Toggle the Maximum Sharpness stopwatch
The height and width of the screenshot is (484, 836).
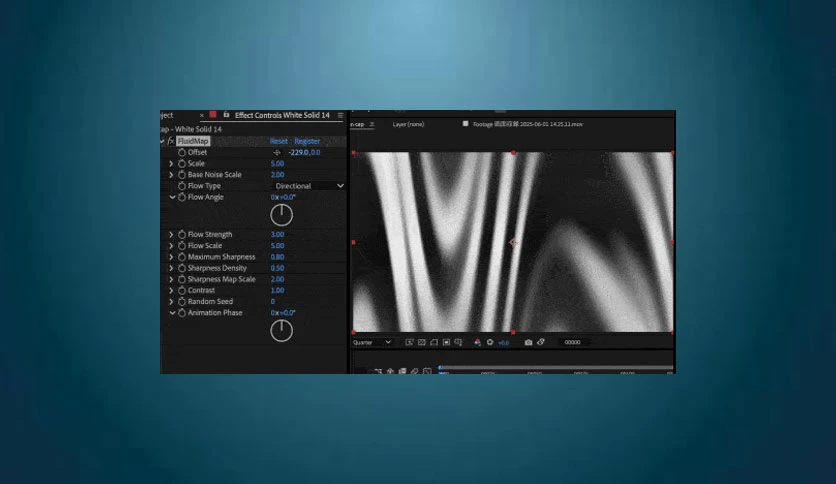tap(182, 257)
